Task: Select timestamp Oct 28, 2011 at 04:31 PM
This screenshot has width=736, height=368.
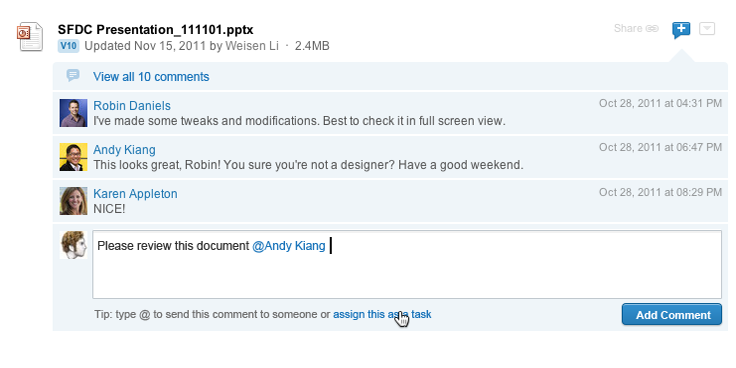Action: [x=660, y=103]
